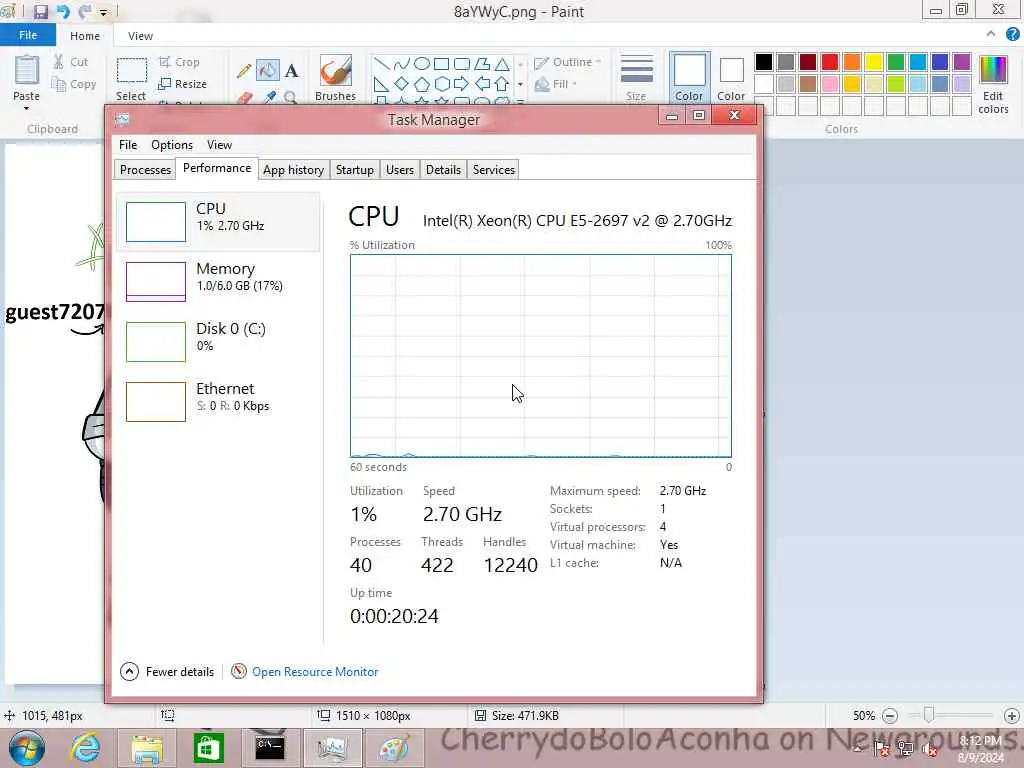Select the Oval shape in Shapes gallery
This screenshot has width=1024, height=768.
pyautogui.click(x=422, y=63)
